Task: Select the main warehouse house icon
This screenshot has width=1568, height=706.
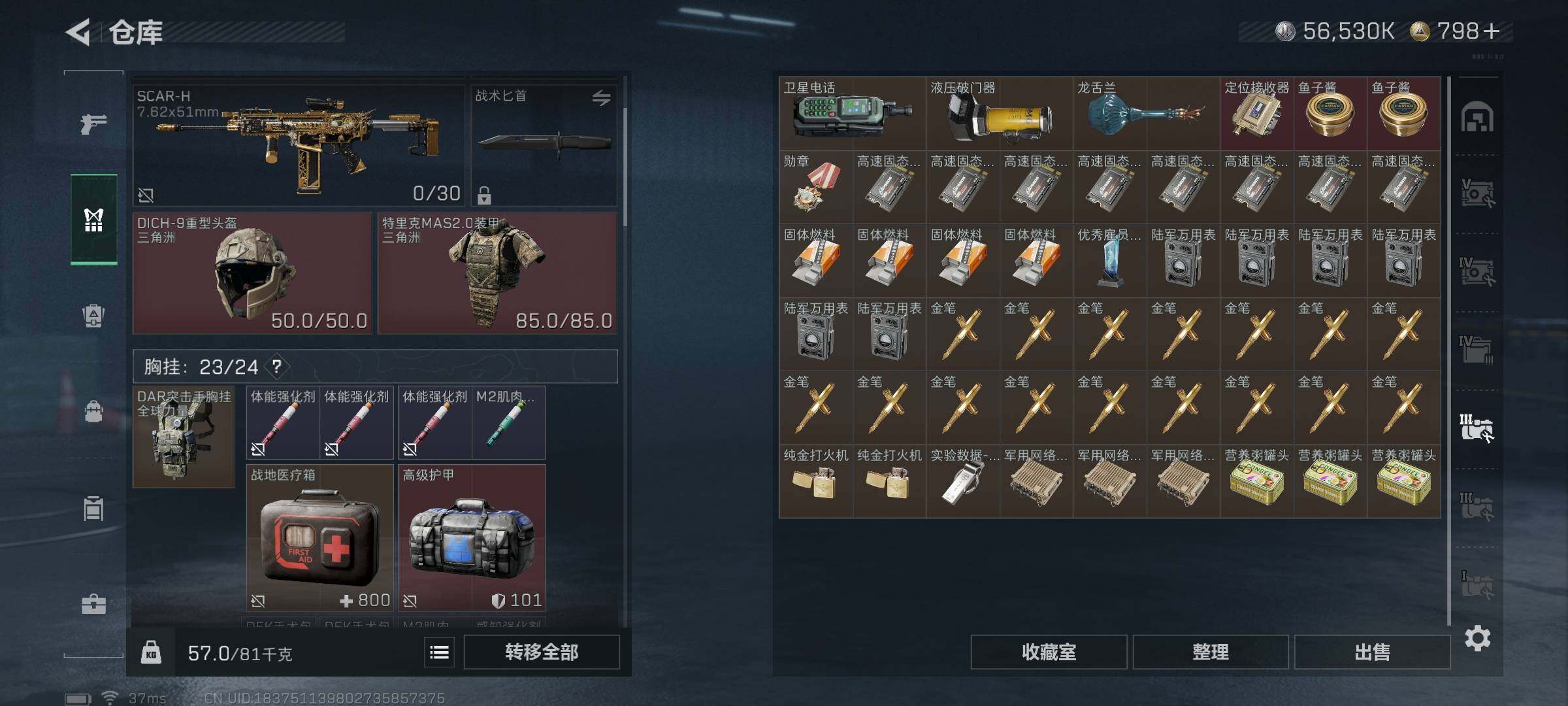Action: (1477, 118)
